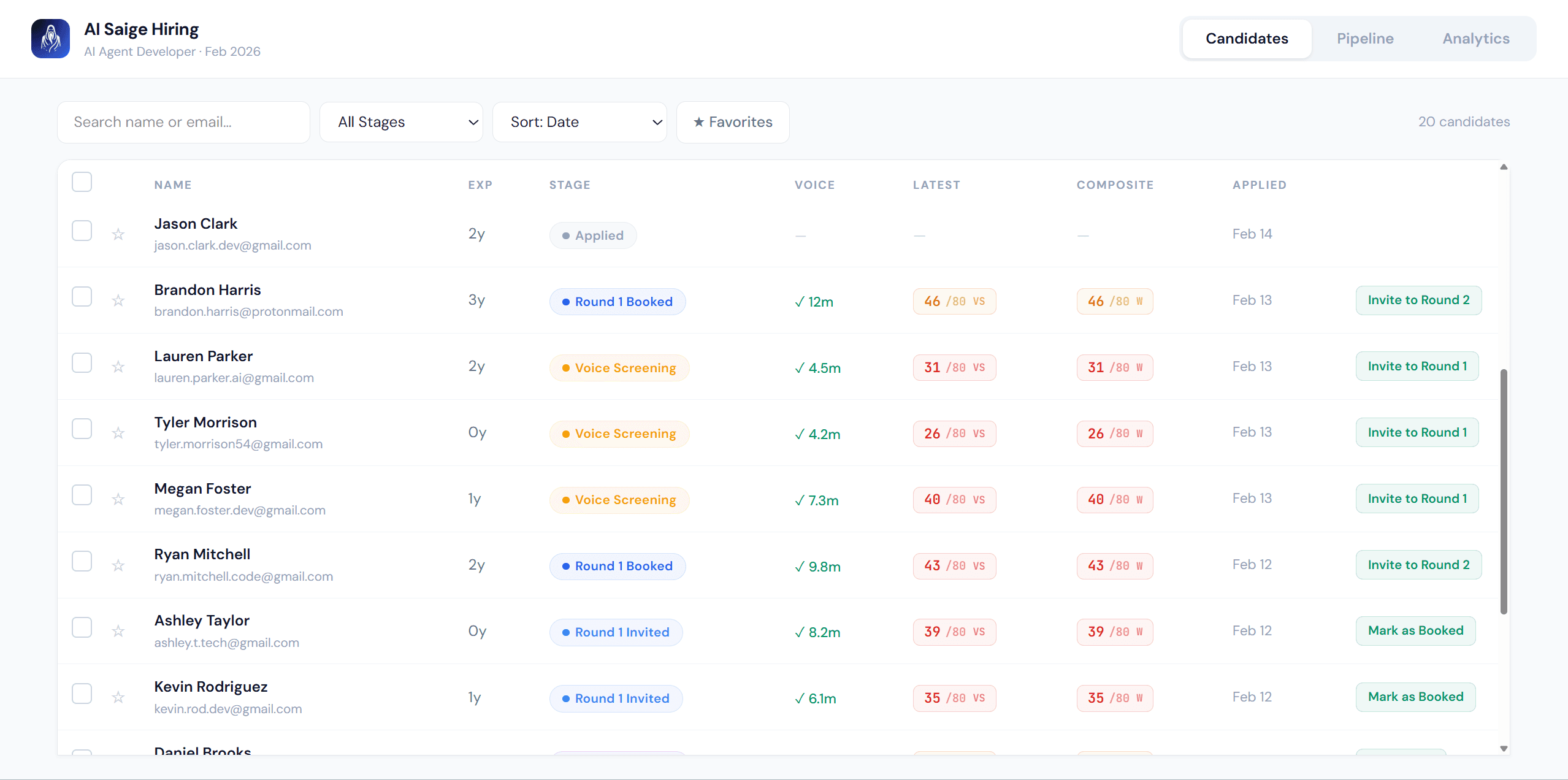Star Tyler Morrison as favorite

tap(118, 433)
